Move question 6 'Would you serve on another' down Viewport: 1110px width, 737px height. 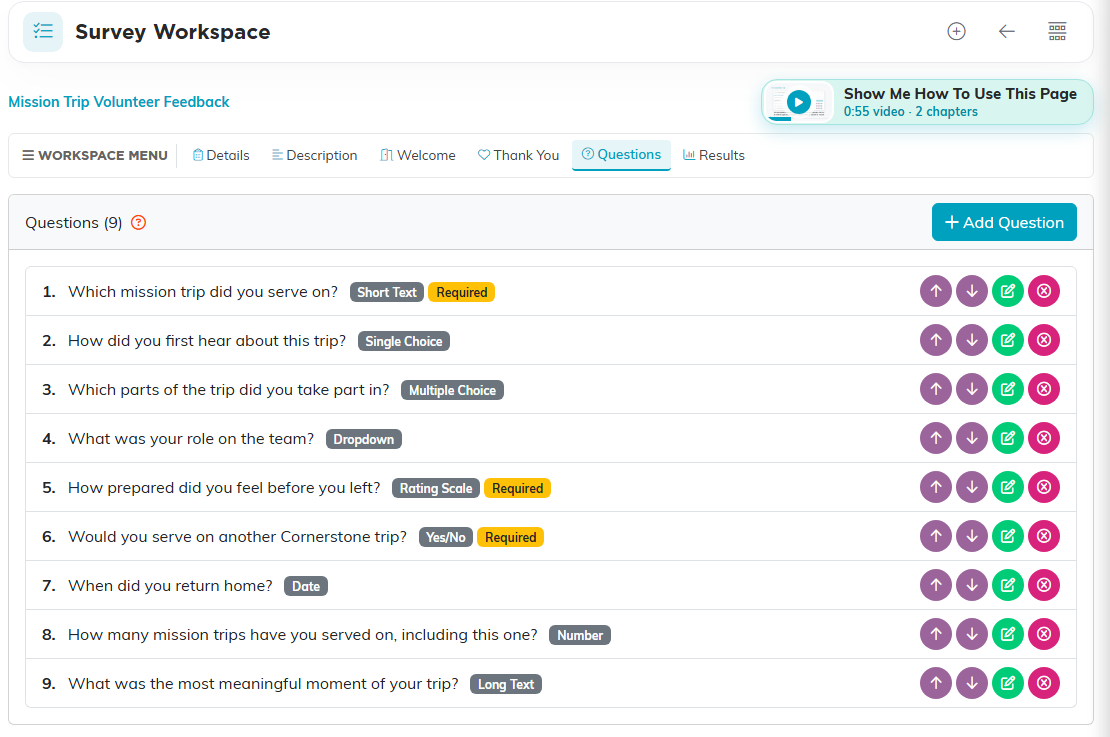coord(972,535)
